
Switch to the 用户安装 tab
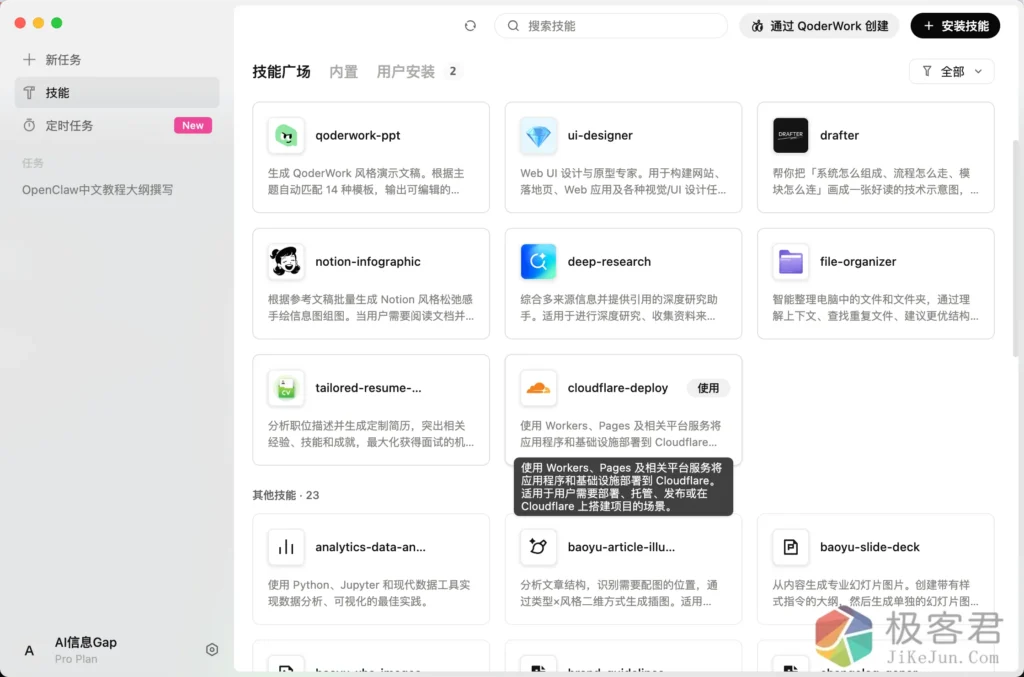[x=405, y=72]
